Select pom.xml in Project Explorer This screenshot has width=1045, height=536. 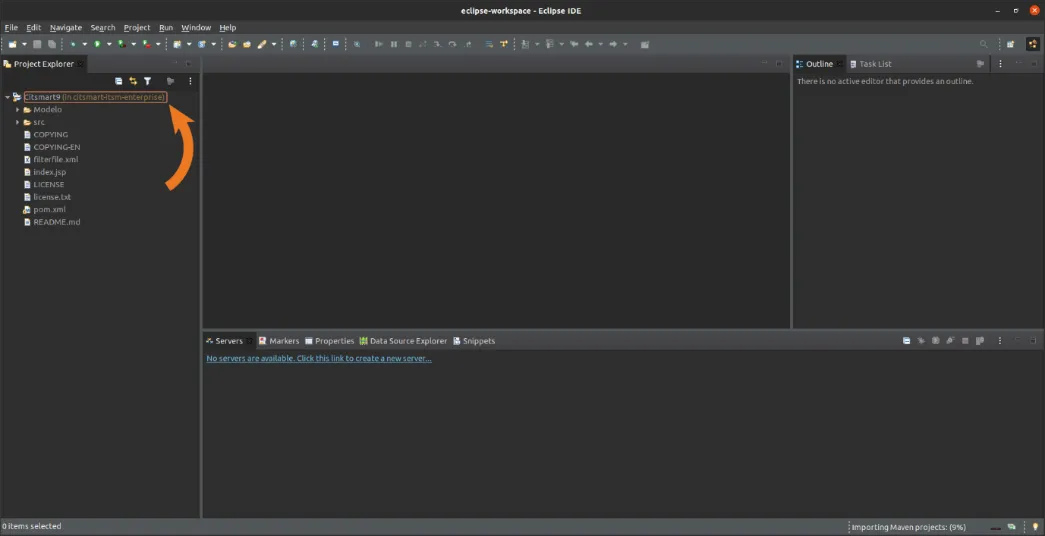tap(49, 209)
